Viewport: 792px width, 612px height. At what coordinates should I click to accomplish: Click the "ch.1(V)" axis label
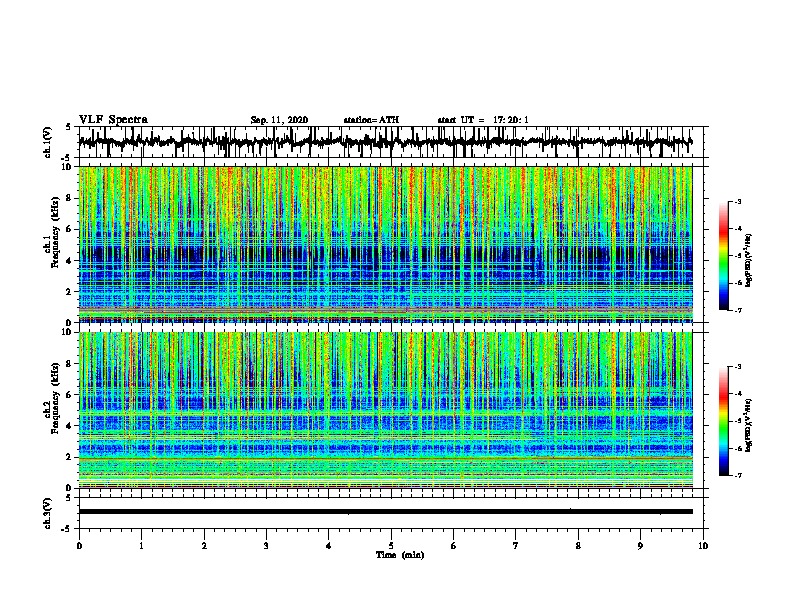[x=48, y=142]
